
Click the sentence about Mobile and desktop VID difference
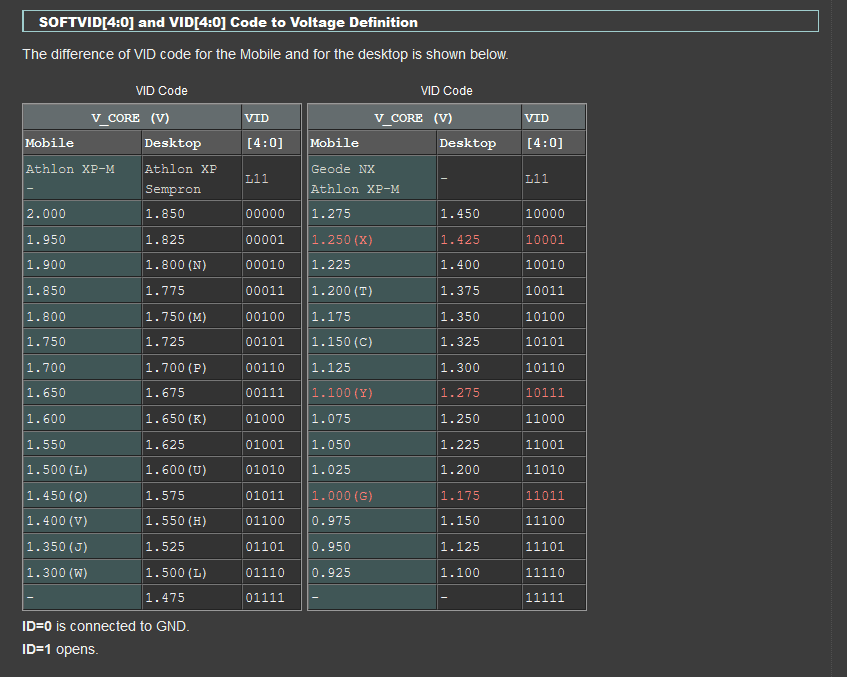(265, 55)
